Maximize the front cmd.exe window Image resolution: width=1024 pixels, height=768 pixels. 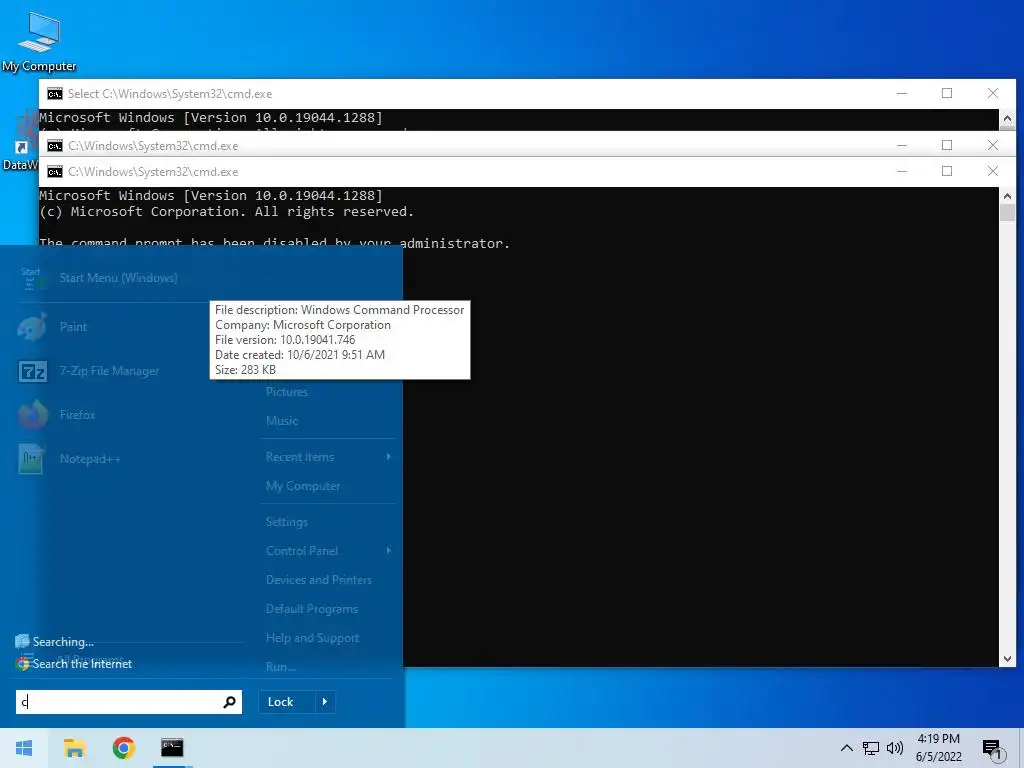point(947,171)
